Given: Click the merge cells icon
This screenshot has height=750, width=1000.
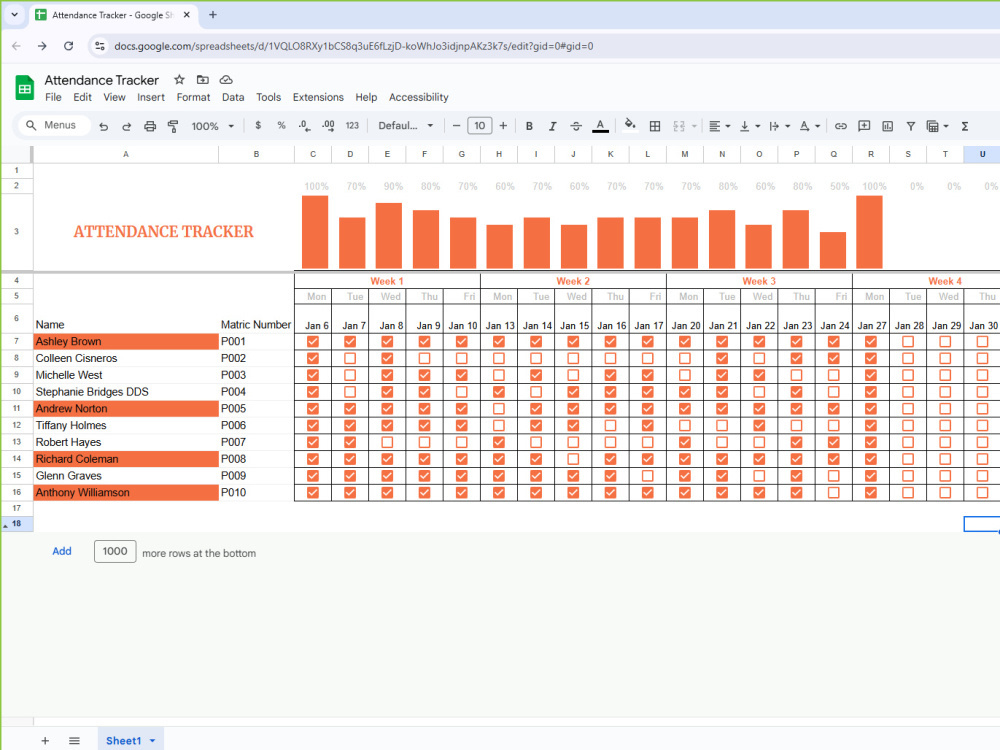Looking at the screenshot, I should tap(679, 126).
